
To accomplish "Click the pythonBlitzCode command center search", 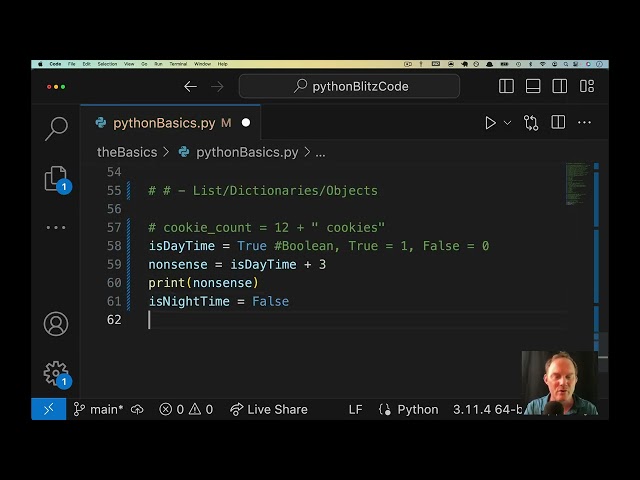I will coord(349,86).
